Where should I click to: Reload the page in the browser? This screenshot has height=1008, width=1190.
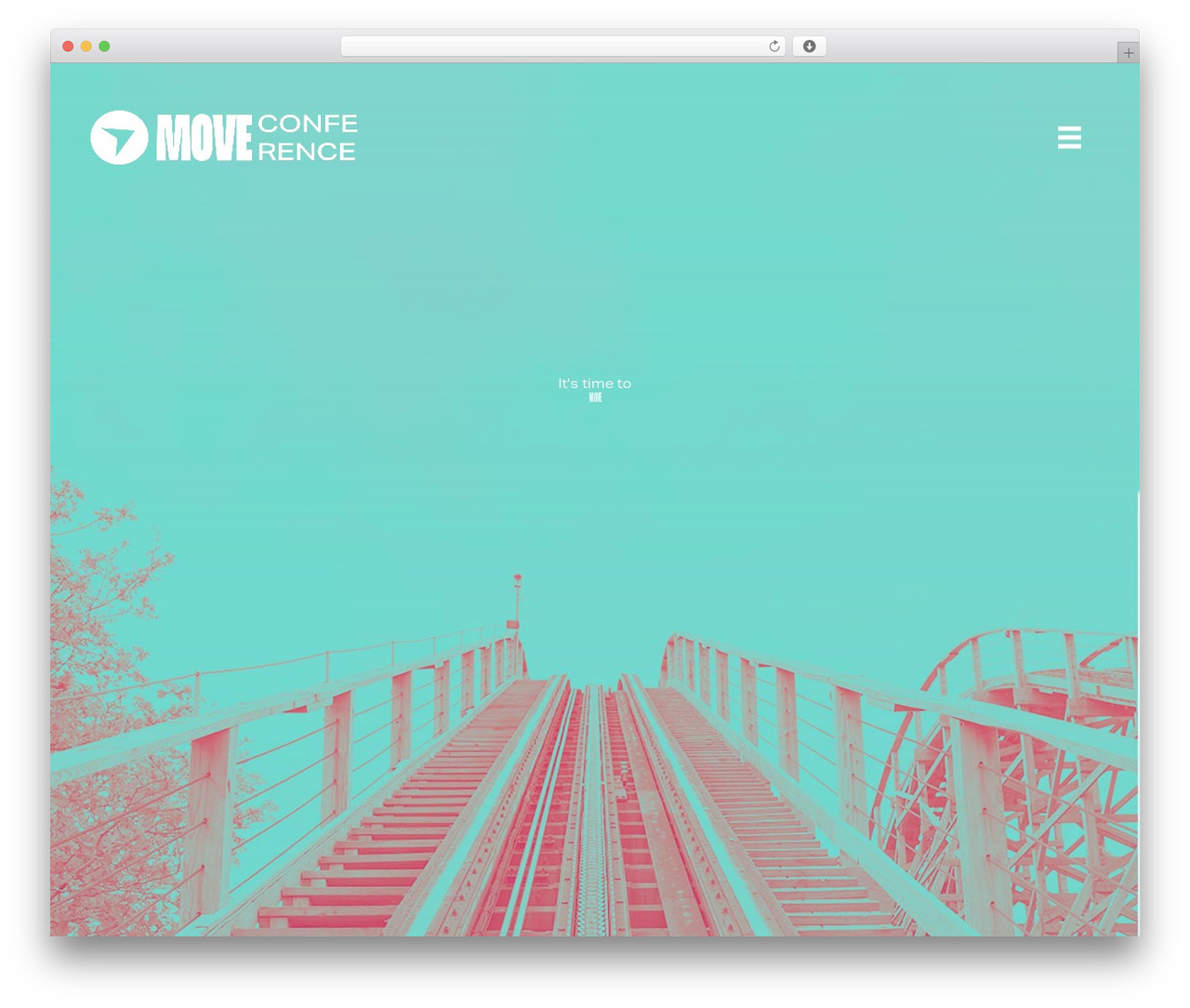click(x=773, y=46)
